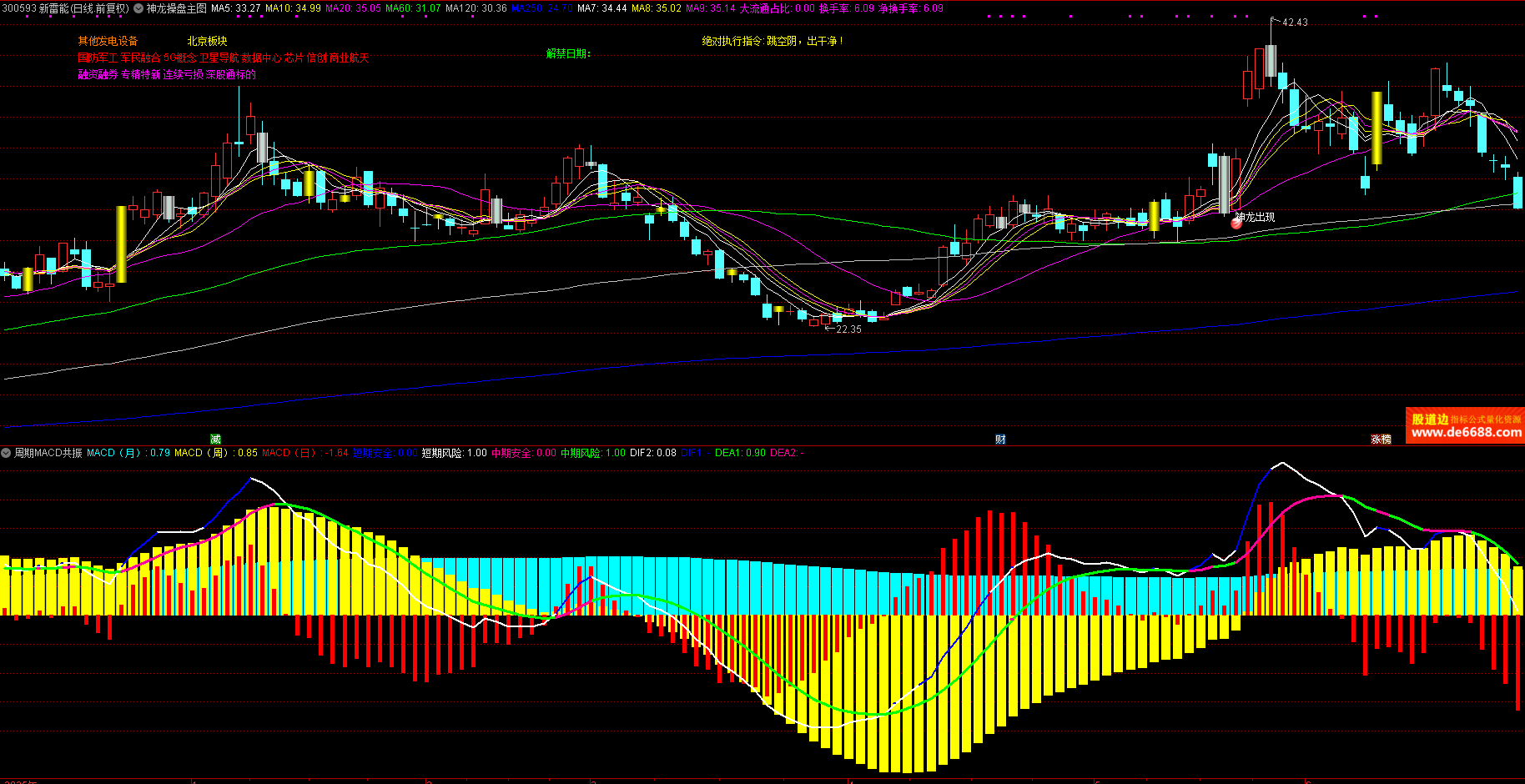Click the '中期风险: 1.00' value
The width and height of the screenshot is (1525, 784).
point(592,453)
